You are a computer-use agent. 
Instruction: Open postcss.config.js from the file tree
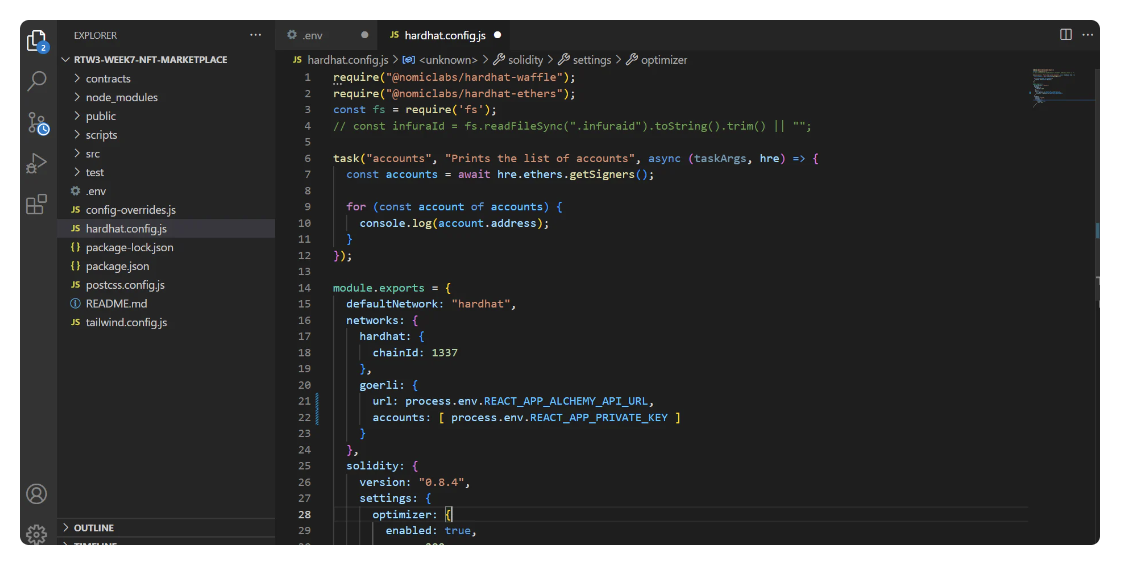(166, 285)
